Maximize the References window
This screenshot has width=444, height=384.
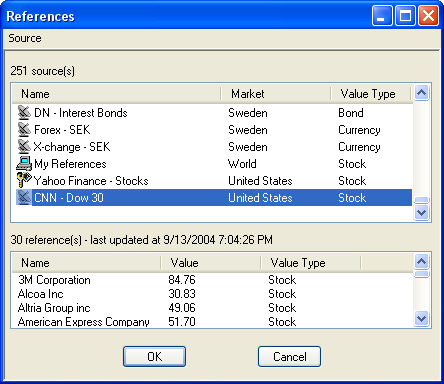405,15
